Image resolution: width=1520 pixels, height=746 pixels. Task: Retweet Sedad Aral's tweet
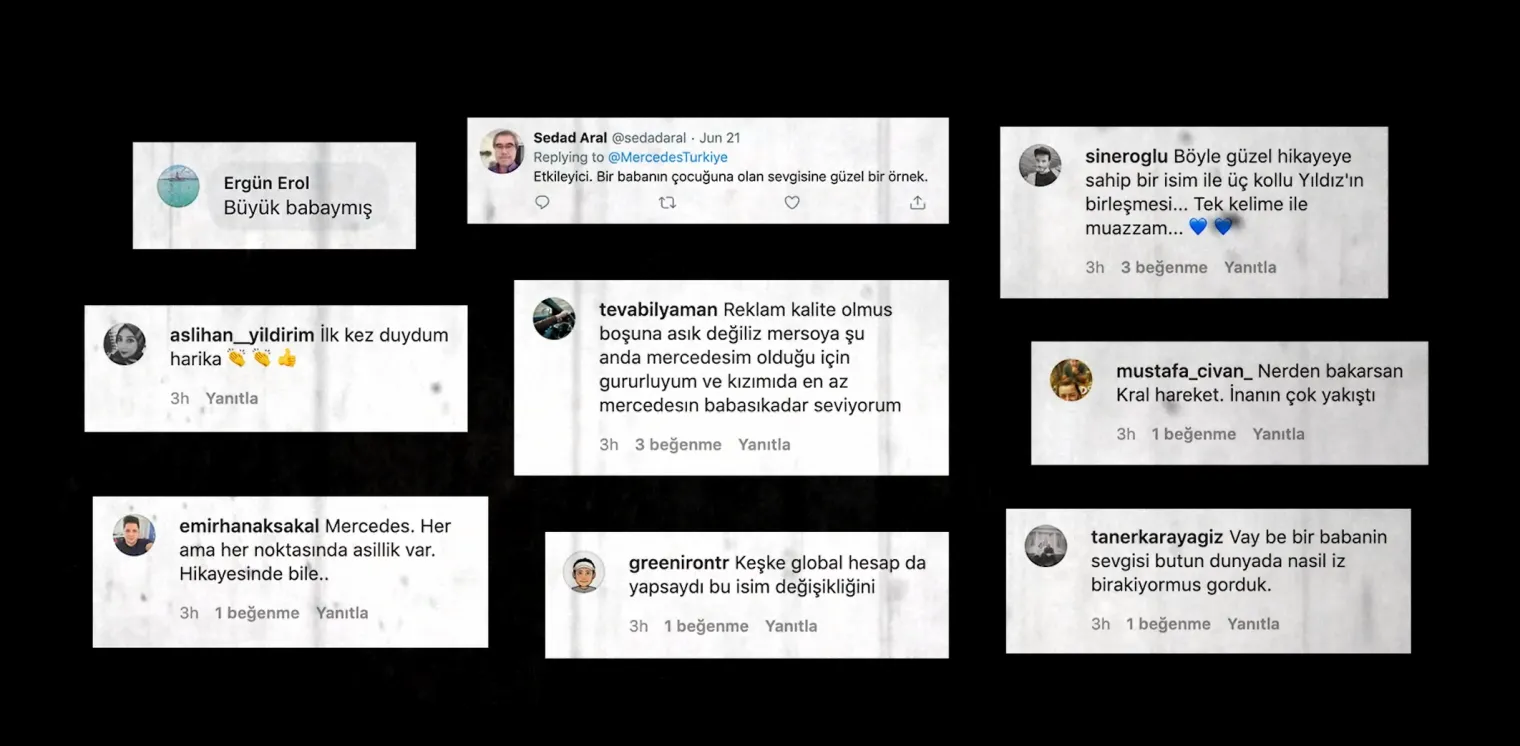coord(667,202)
